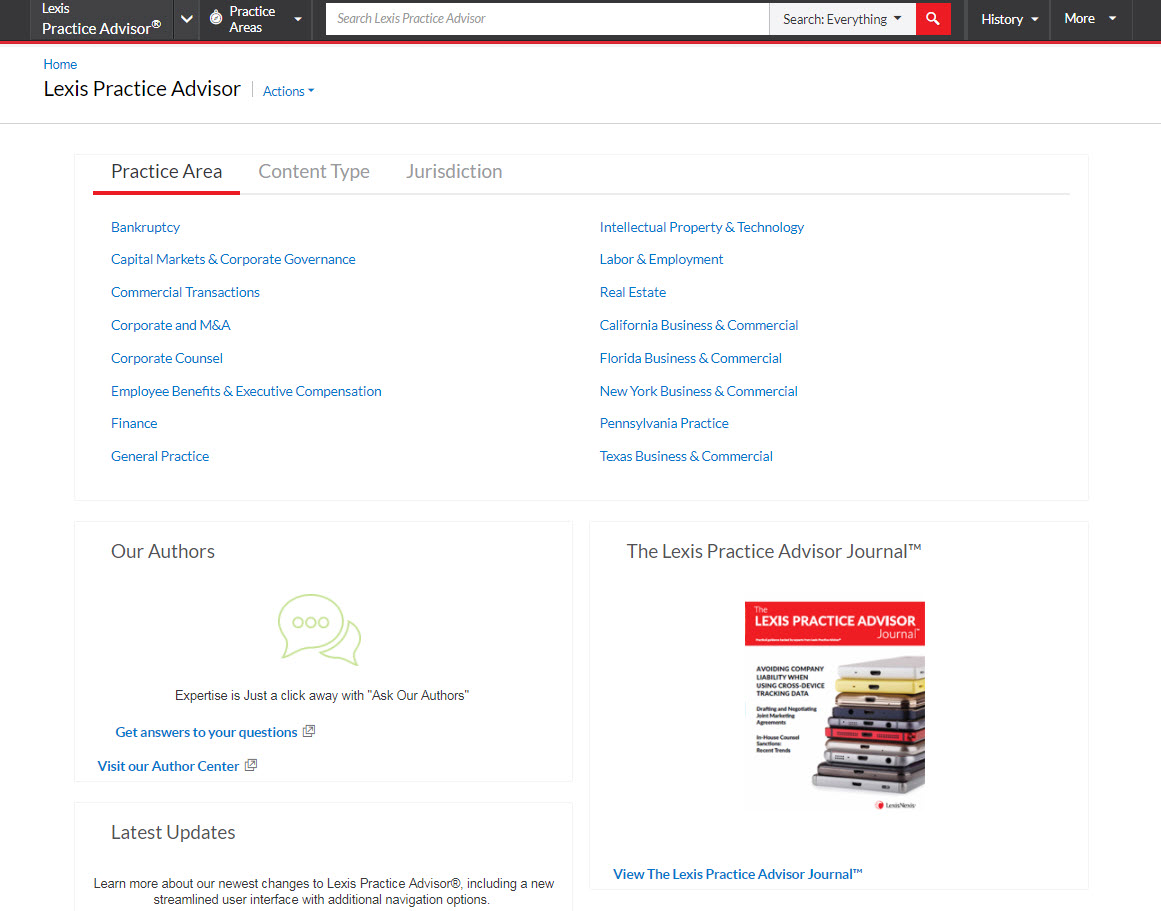Switch to the Content Type tab
This screenshot has width=1161, height=911.
point(314,172)
